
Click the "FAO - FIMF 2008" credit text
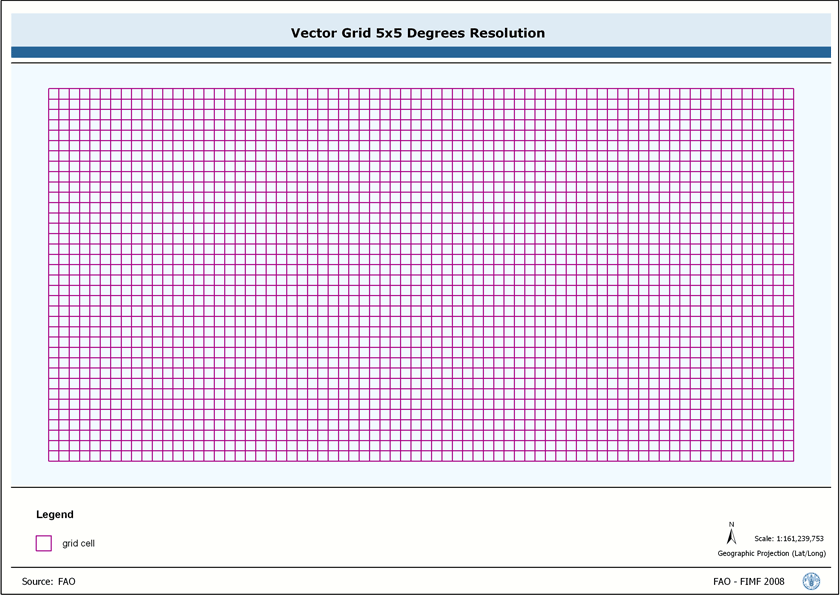(748, 581)
